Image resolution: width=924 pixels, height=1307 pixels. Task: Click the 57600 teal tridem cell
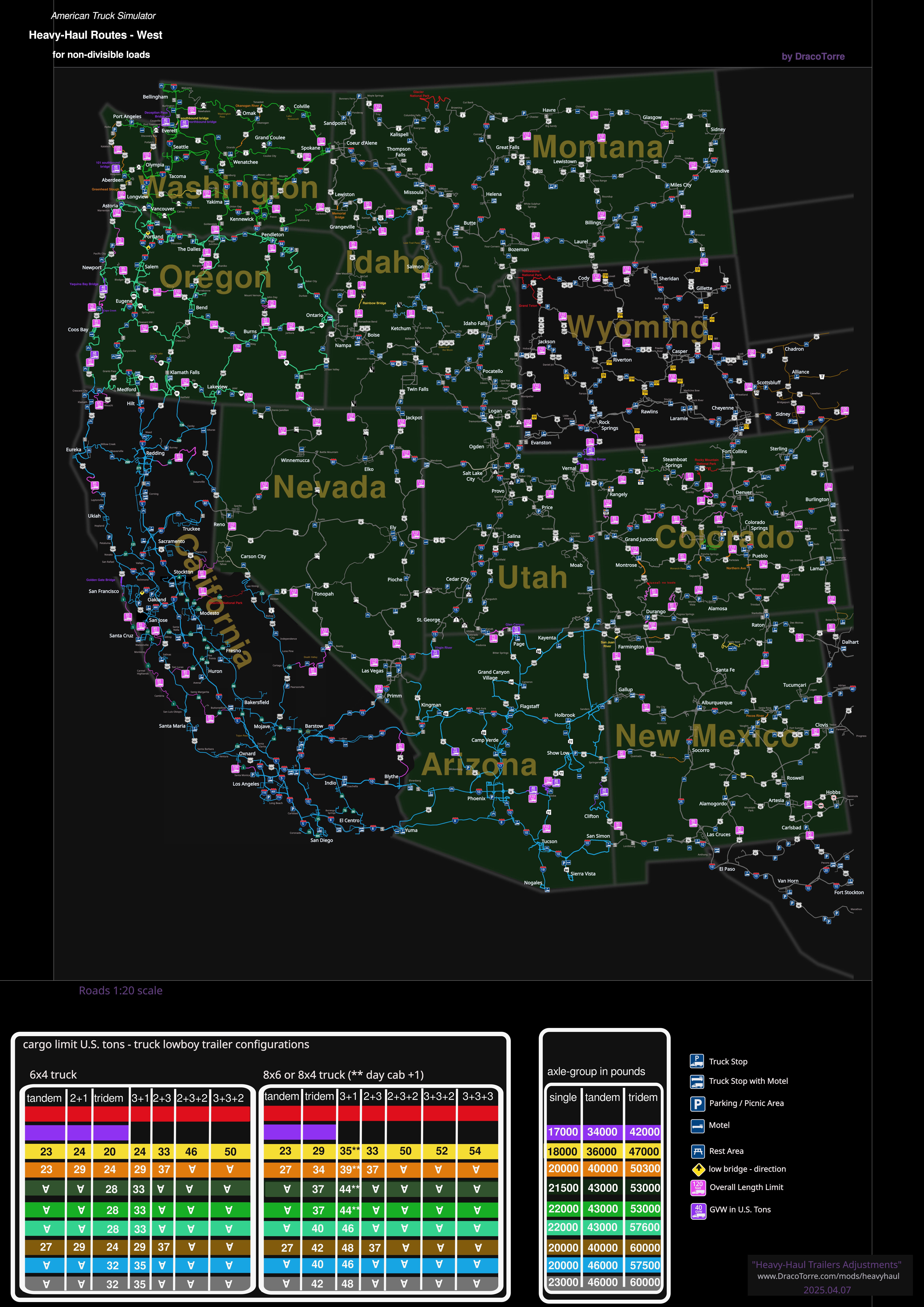[644, 1227]
